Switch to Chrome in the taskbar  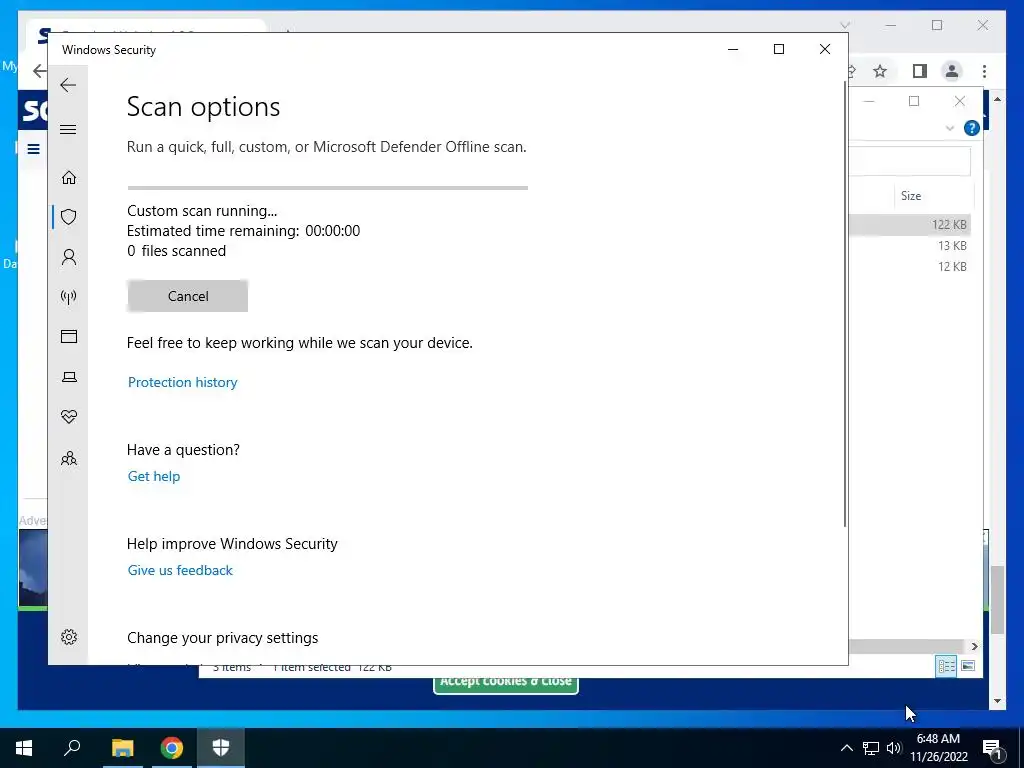click(172, 748)
